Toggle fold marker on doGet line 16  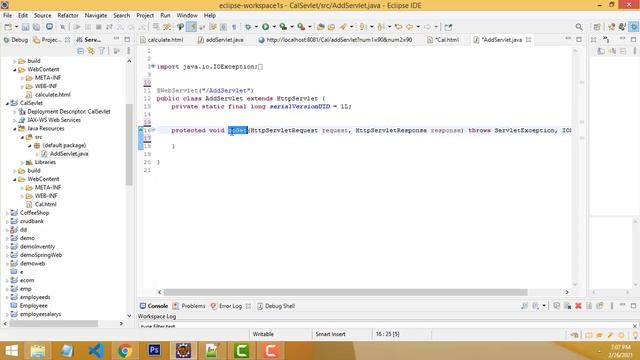(153, 130)
